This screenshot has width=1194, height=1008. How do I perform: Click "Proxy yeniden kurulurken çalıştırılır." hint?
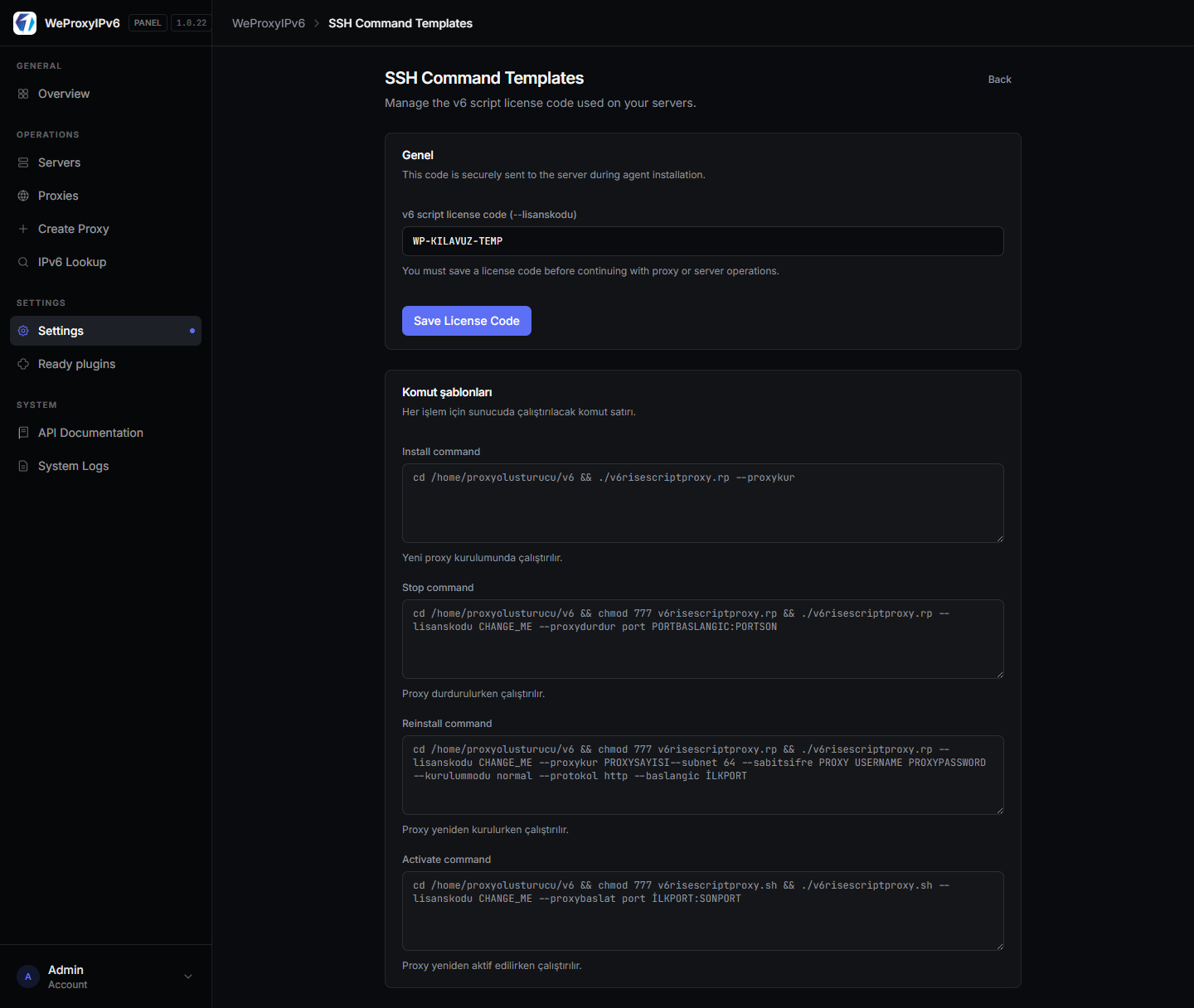click(485, 830)
